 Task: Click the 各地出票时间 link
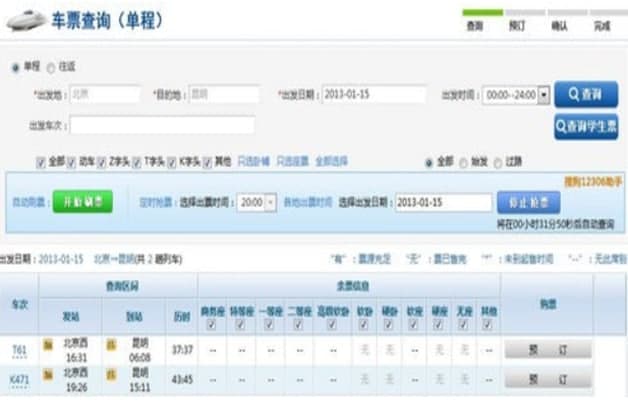(308, 202)
